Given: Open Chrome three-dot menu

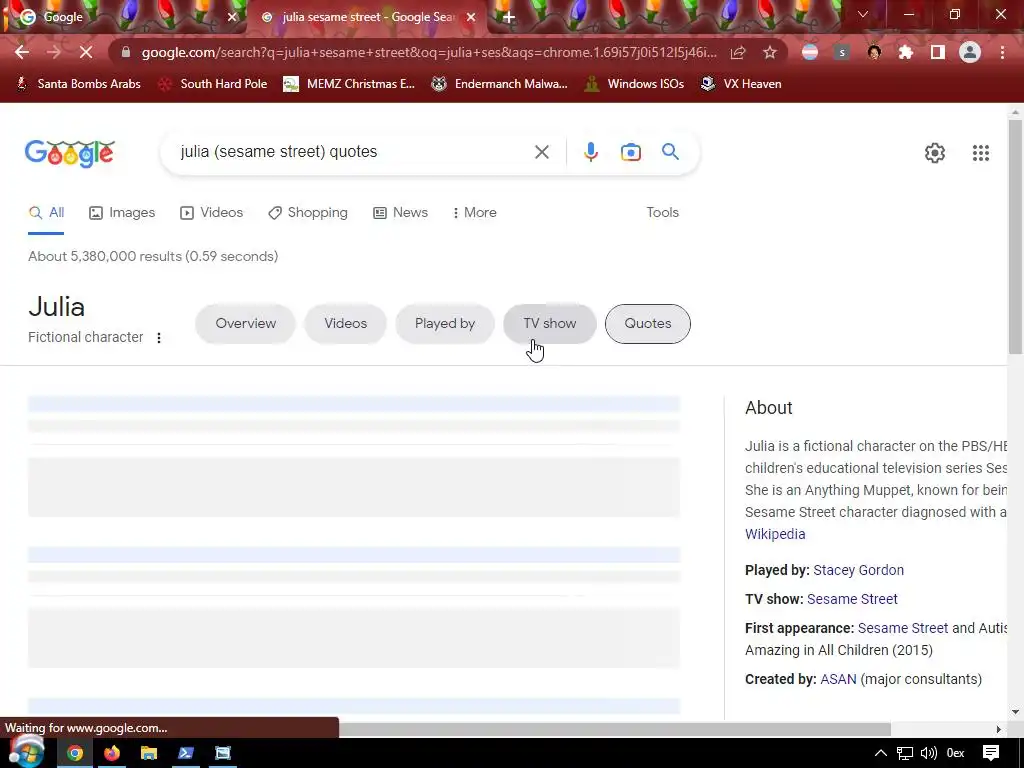Looking at the screenshot, I should (1002, 52).
